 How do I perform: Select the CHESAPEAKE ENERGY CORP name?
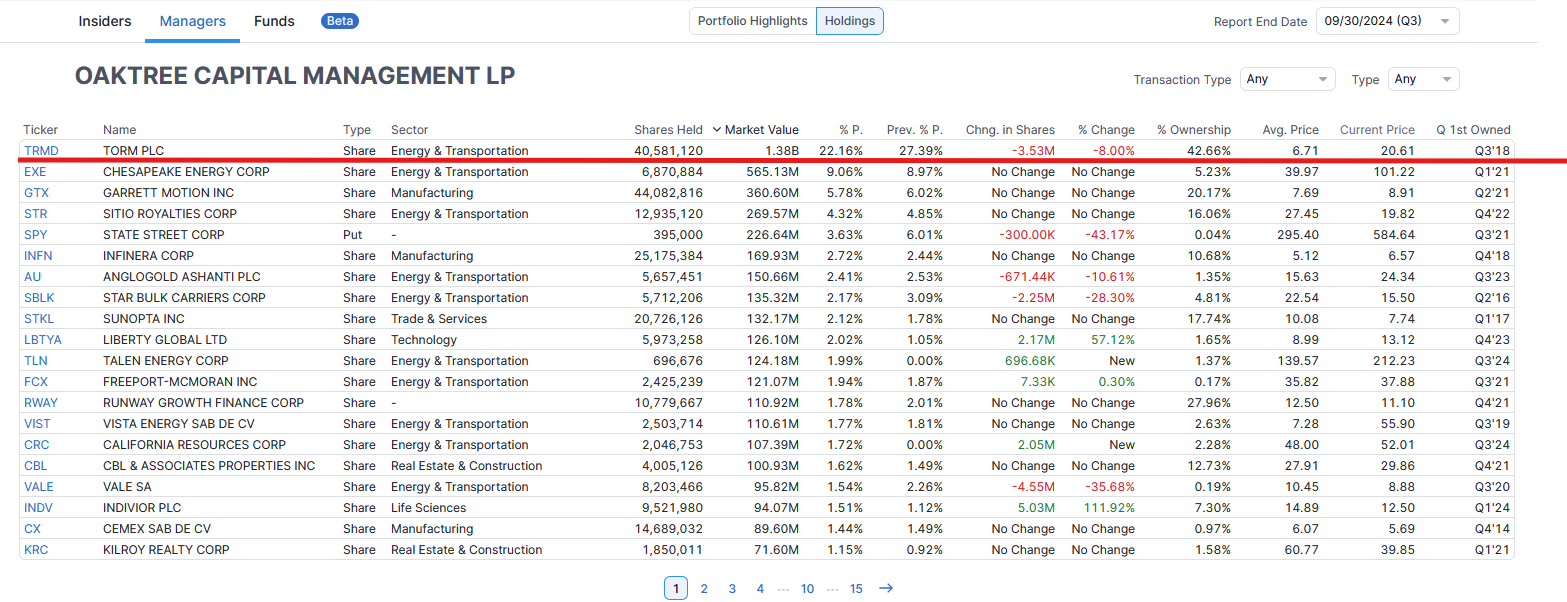[186, 172]
